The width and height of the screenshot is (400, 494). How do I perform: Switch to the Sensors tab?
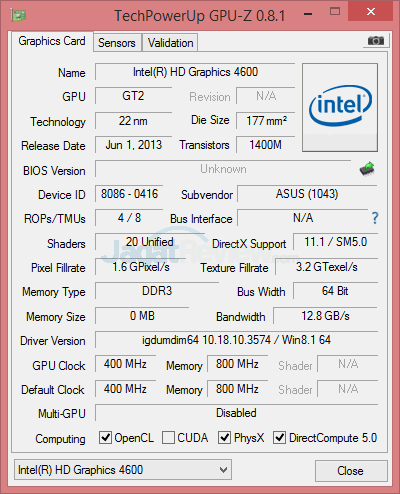pyautogui.click(x=117, y=43)
